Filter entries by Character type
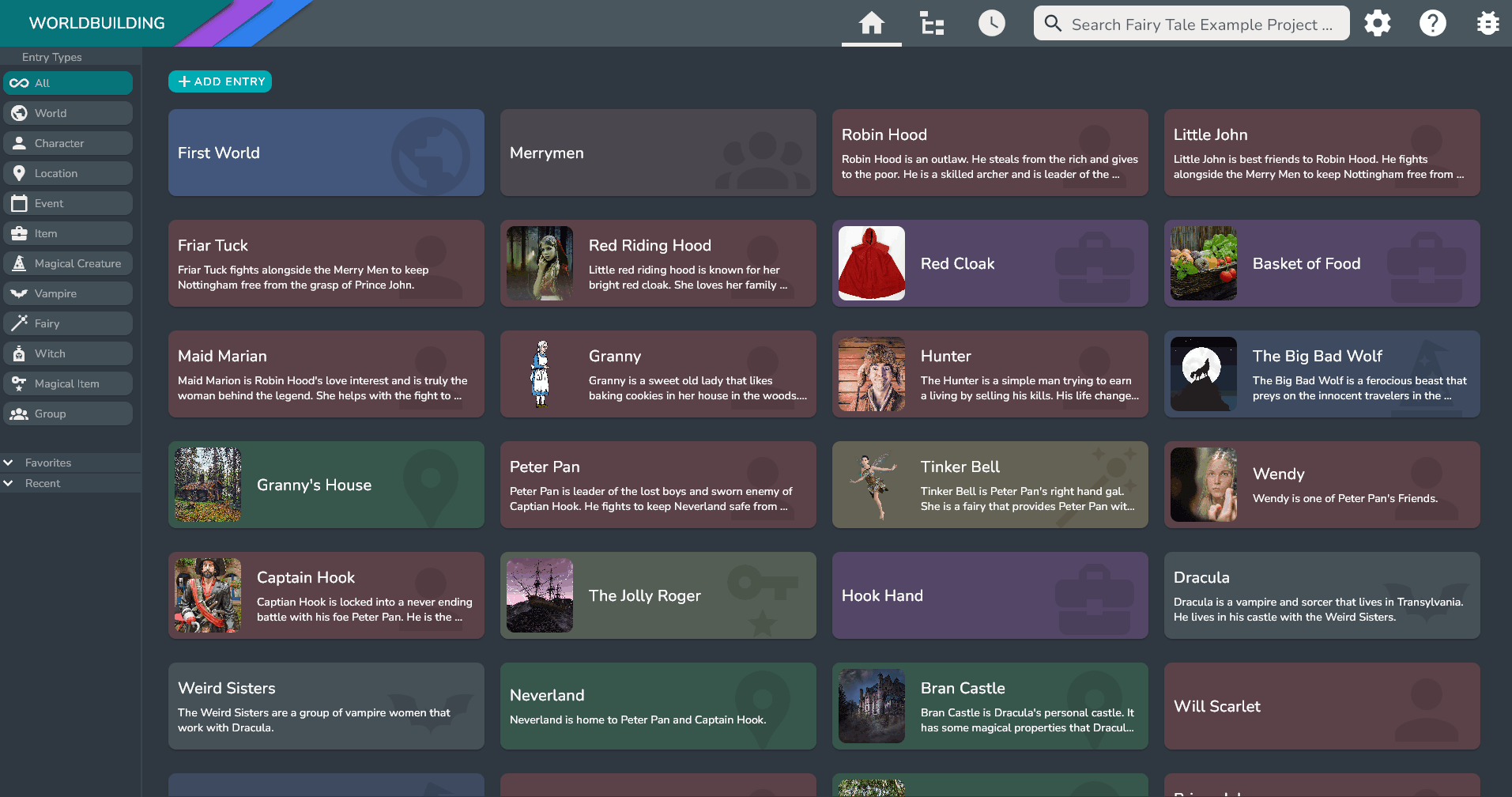The height and width of the screenshot is (797, 1512). pos(68,143)
